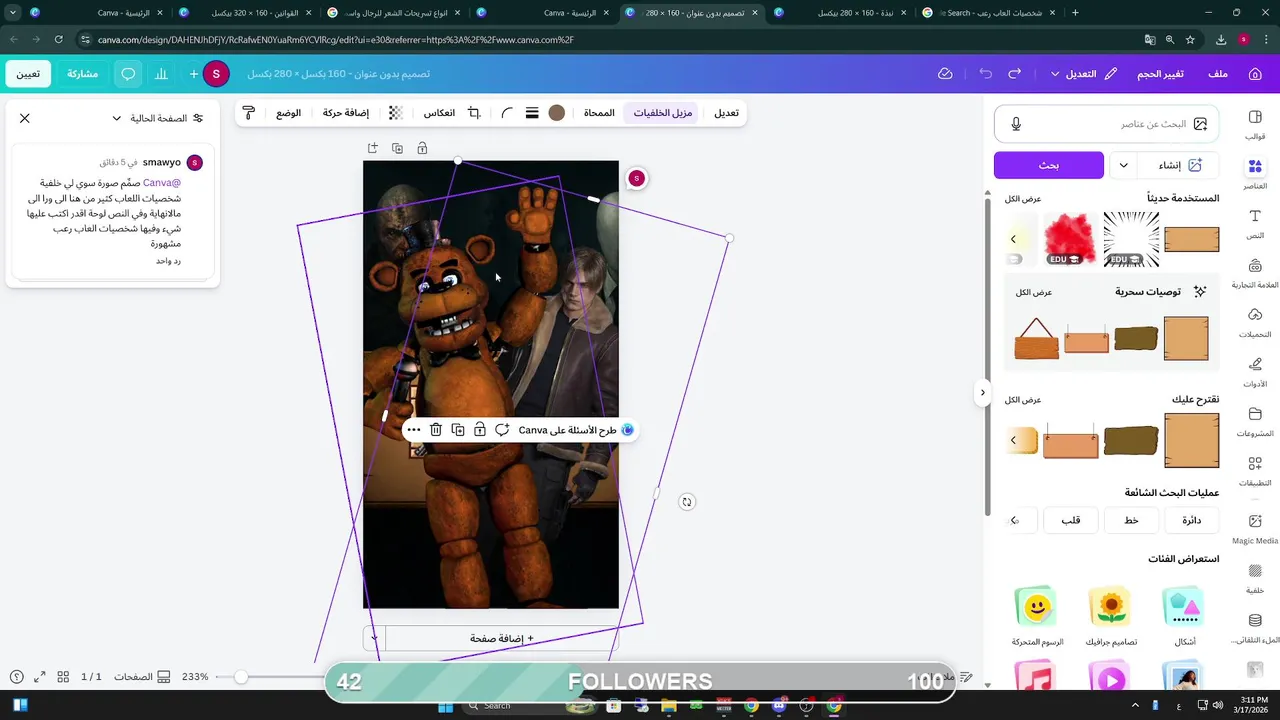Image resolution: width=1280 pixels, height=720 pixels.
Task: Click the copy style paint roller icon
Action: pos(249,113)
